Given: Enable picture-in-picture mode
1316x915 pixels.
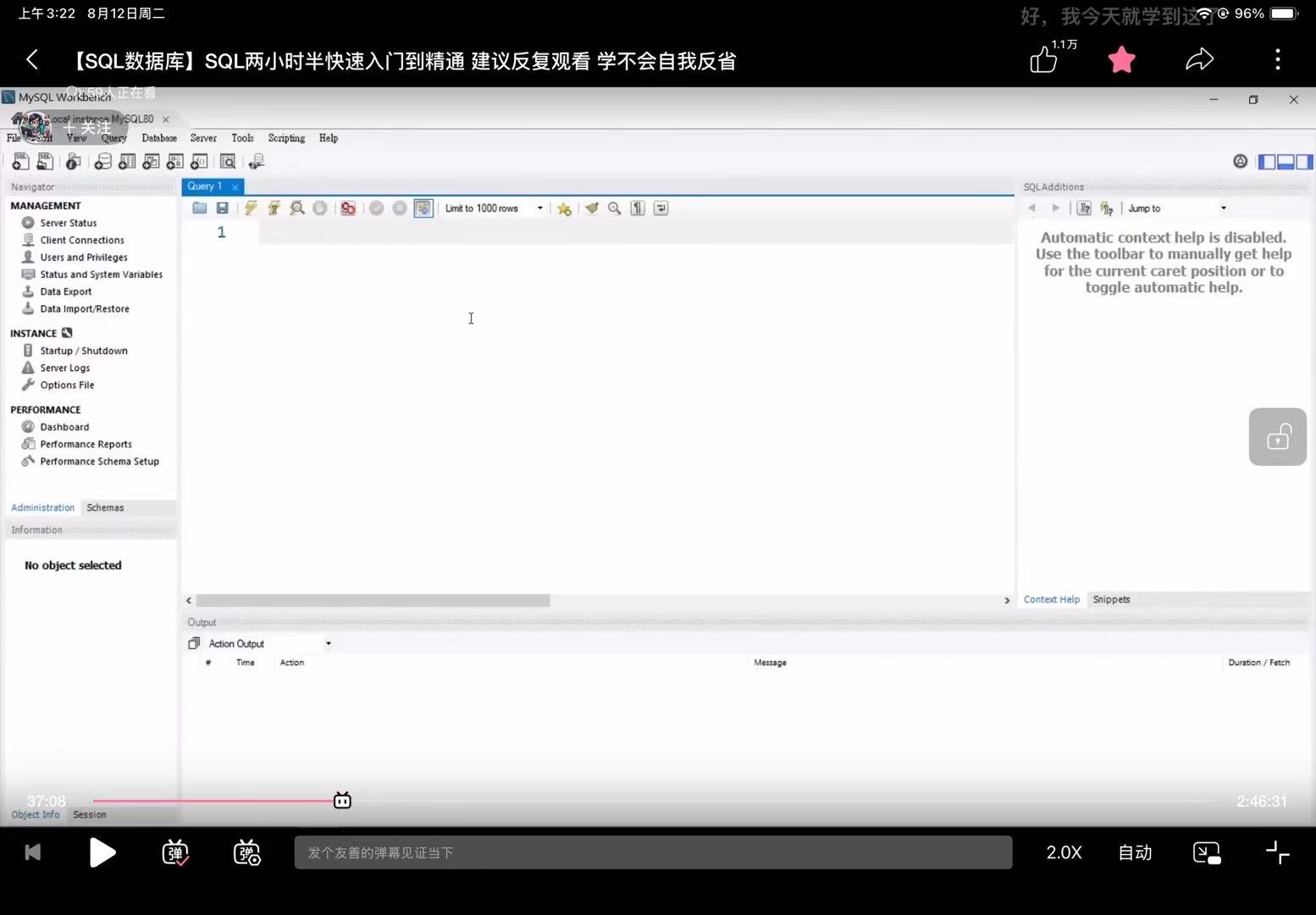Looking at the screenshot, I should [1206, 852].
